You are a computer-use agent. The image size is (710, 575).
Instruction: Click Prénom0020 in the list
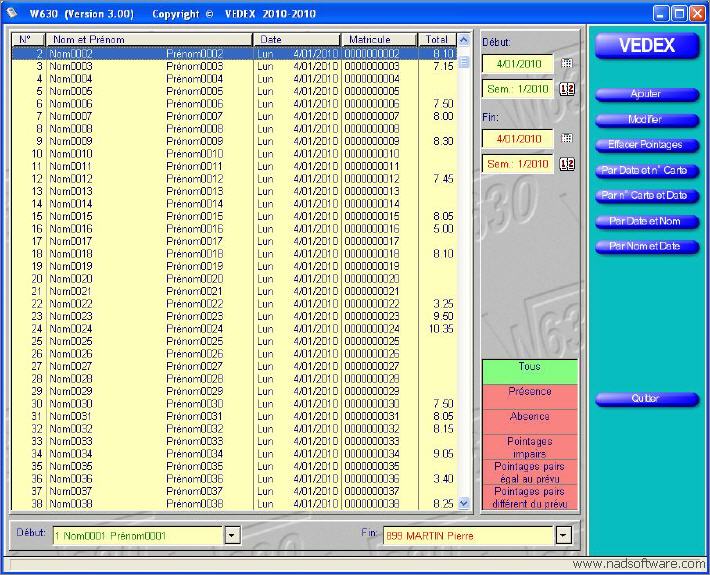195,279
